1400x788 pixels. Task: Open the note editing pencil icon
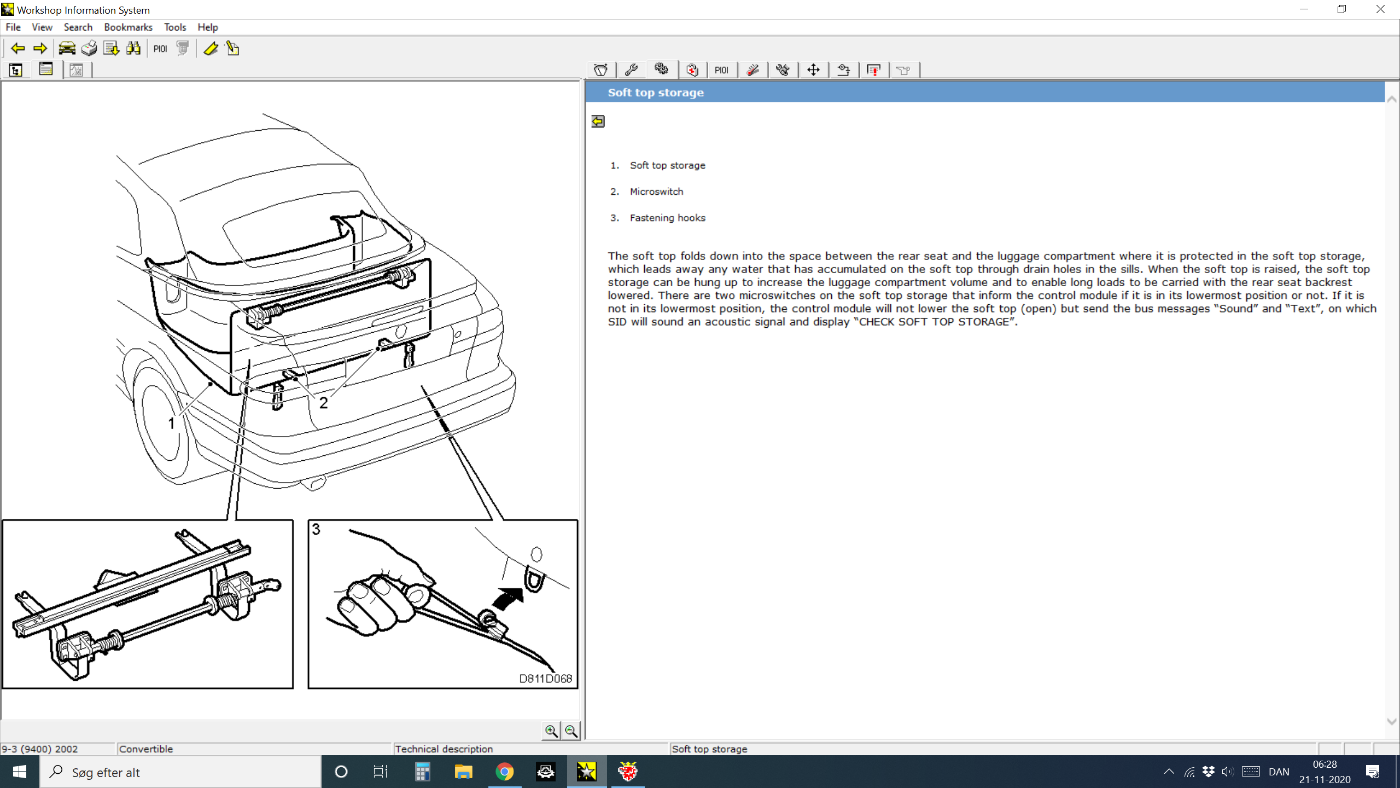[232, 48]
